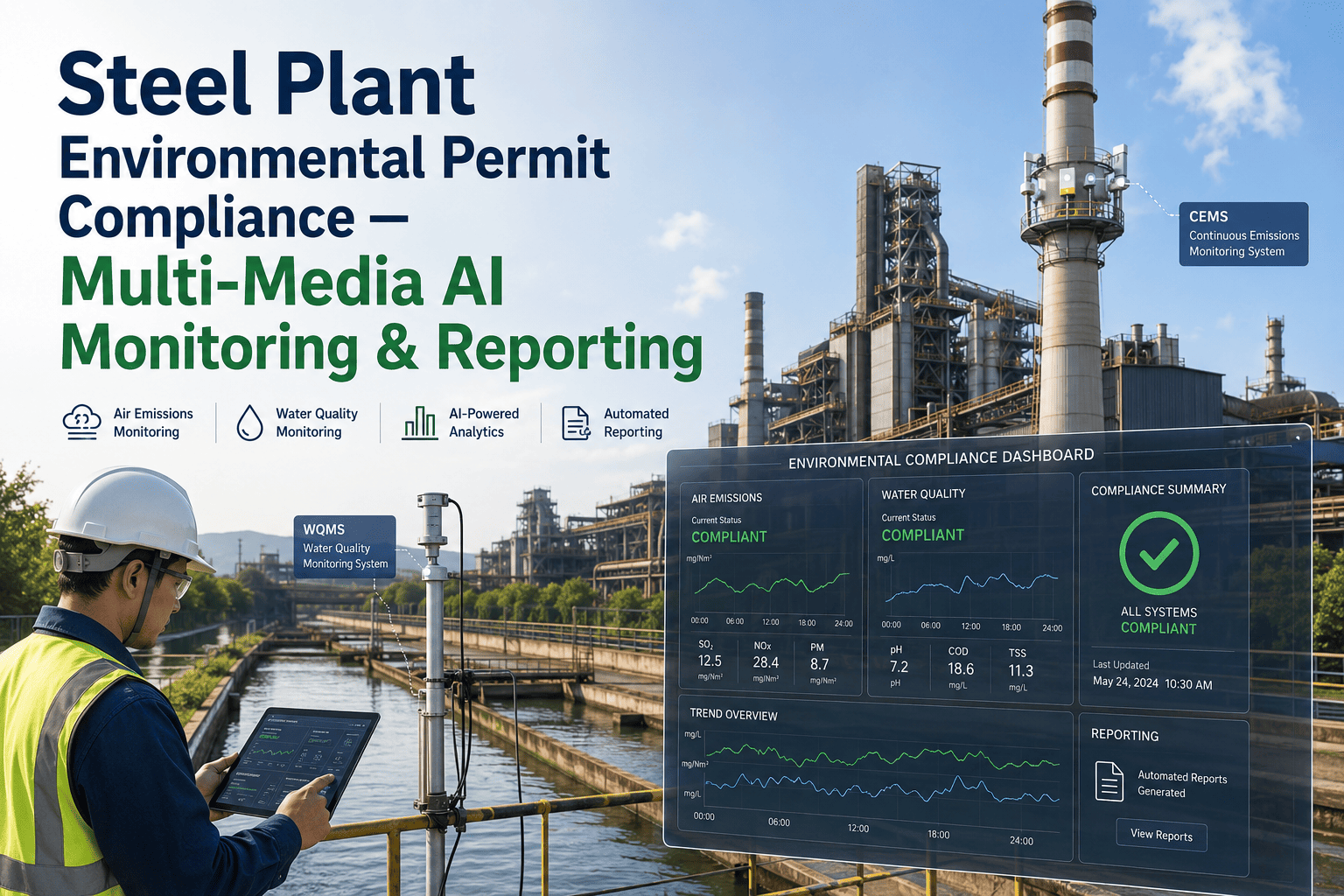Click the Reporting panel heading
Screen dimensions: 1344x896
(1124, 735)
